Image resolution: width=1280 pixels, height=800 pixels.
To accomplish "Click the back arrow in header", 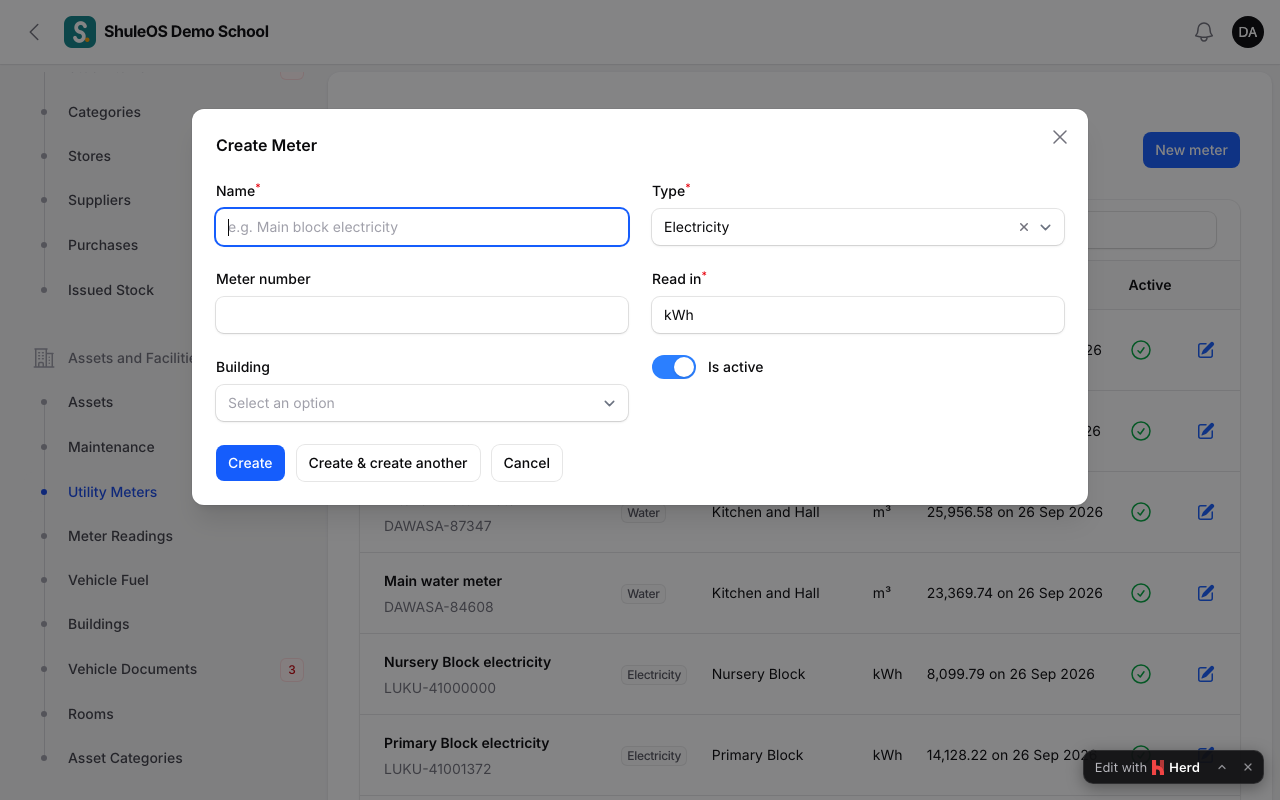I will coord(35,32).
